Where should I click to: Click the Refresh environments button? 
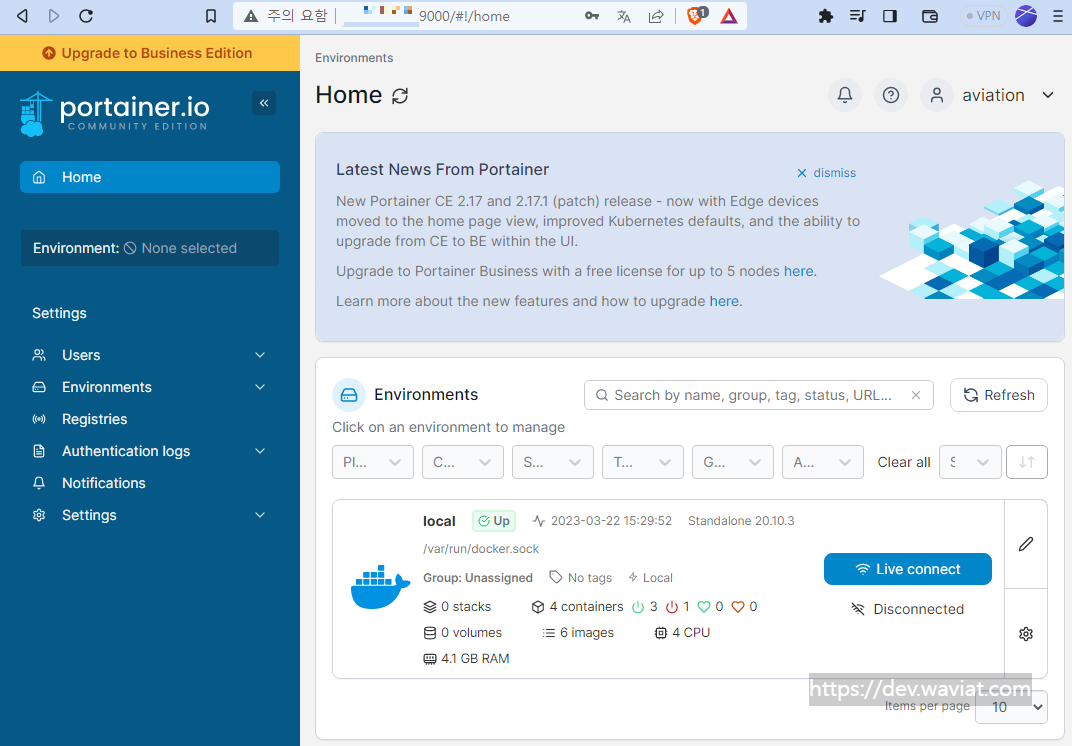pos(999,395)
